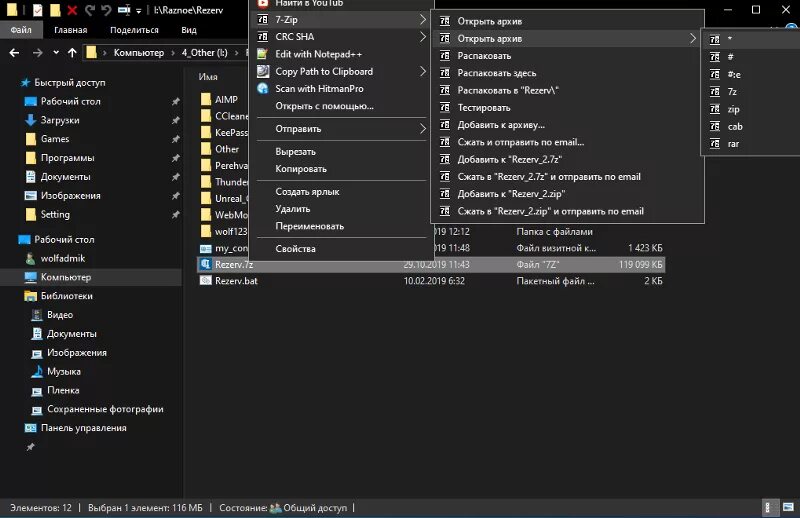The image size is (800, 518).
Task: Choose 'Тестировать' archive option
Action: (567, 108)
